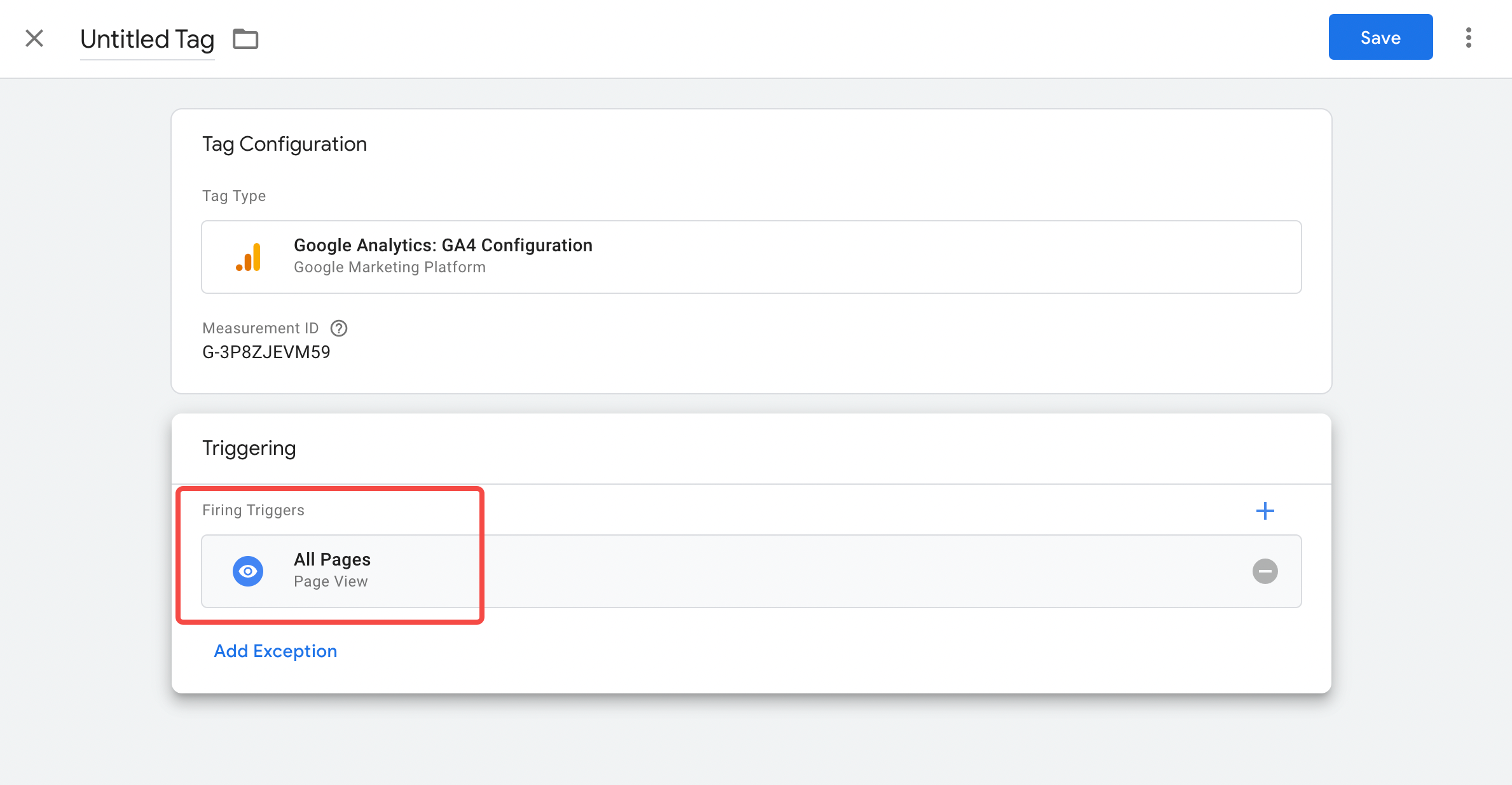Image resolution: width=1512 pixels, height=785 pixels.
Task: Open the All Pages trigger name
Action: 332,560
